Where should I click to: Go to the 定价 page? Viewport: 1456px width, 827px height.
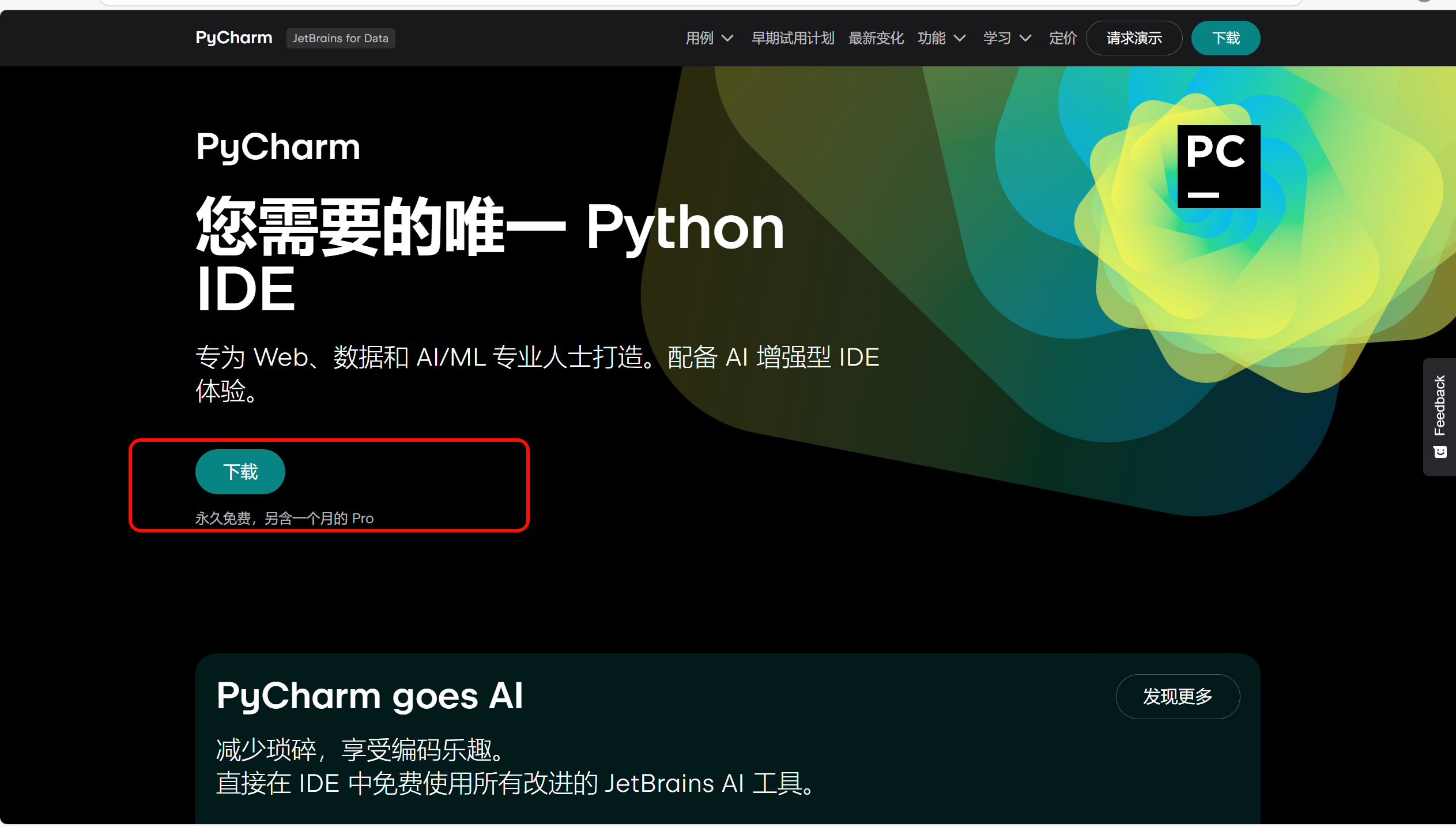(1062, 38)
